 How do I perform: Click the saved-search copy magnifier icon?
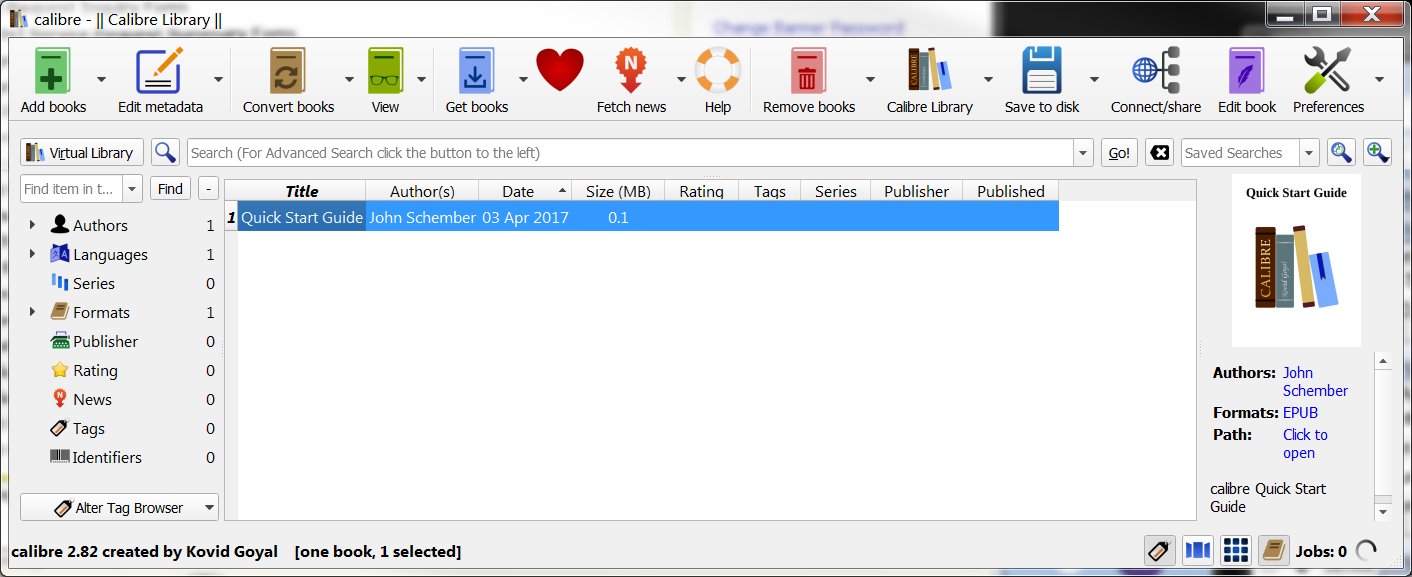pyautogui.click(x=1341, y=152)
